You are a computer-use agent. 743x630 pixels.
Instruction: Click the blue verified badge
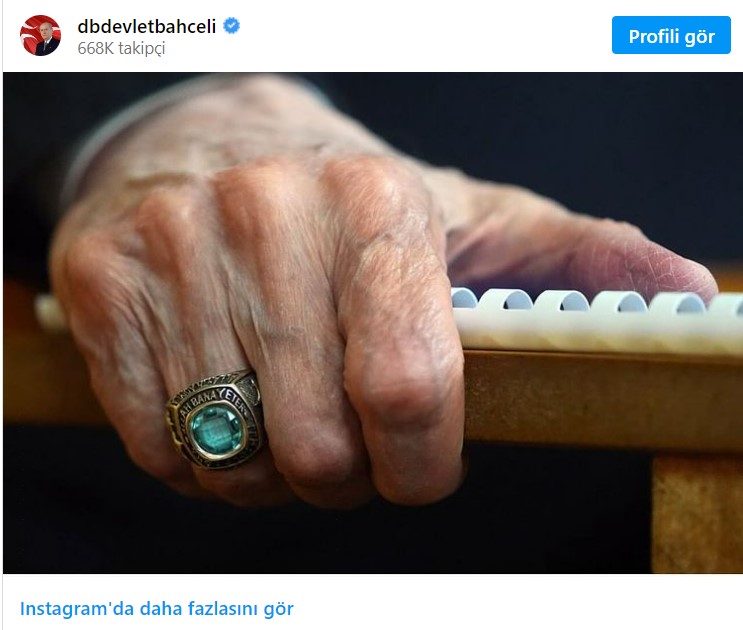(x=231, y=26)
